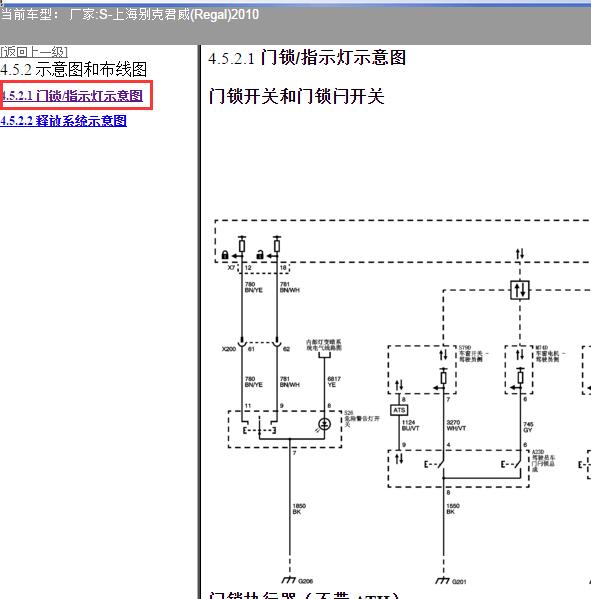
Task: Click the hazard lamp symbol in switch box
Action: [x=324, y=424]
